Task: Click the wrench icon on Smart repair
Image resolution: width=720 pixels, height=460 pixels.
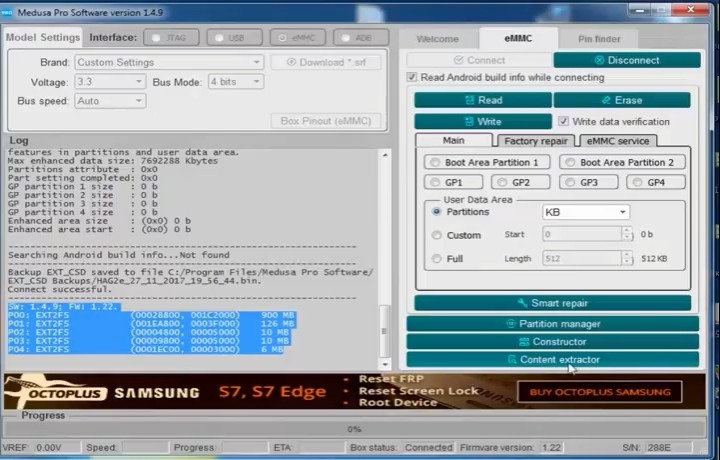Action: pos(522,303)
